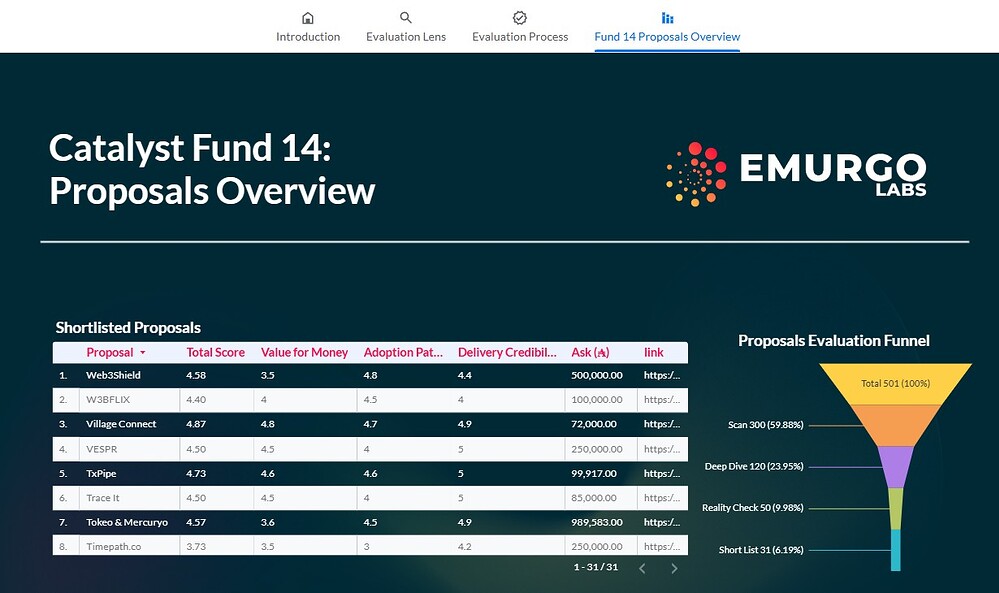999x593 pixels.
Task: Click TxPipe ask 99,917.00
Action: click(x=594, y=474)
